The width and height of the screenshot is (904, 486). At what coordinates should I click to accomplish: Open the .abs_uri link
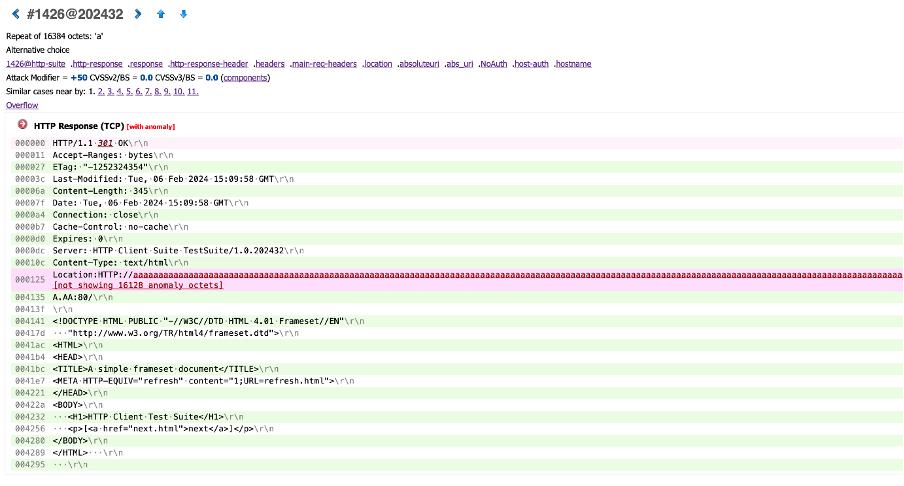(459, 64)
